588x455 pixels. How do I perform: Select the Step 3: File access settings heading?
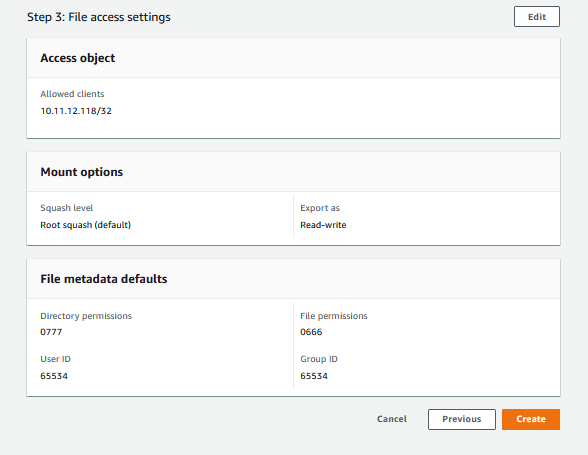tap(99, 17)
